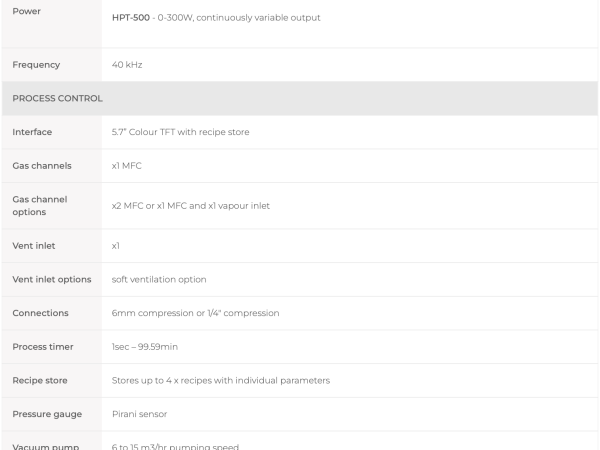The height and width of the screenshot is (450, 600).
Task: Click the Gas channels label
Action: pyautogui.click(x=42, y=166)
